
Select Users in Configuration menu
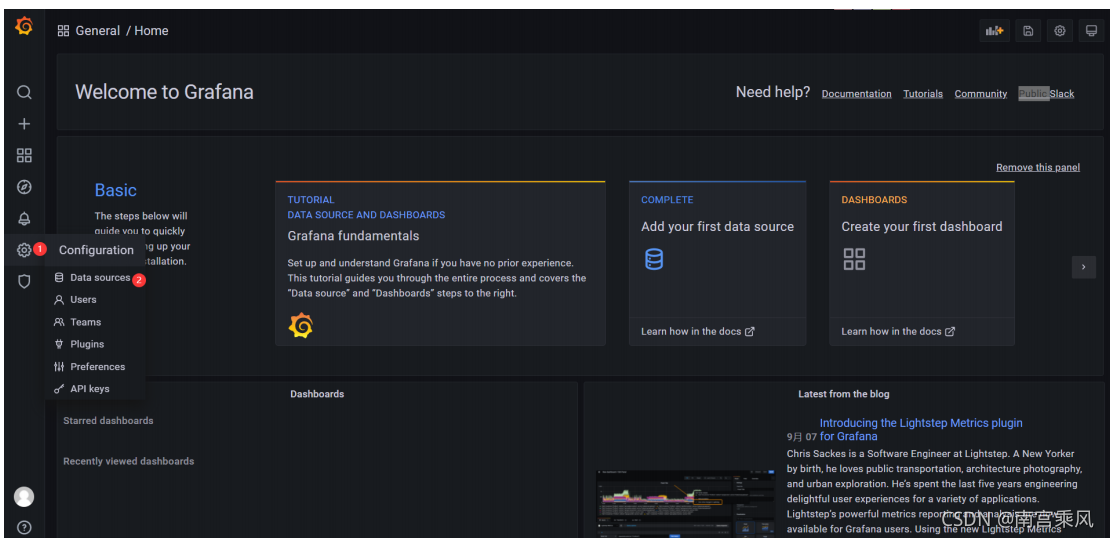[x=96, y=299]
